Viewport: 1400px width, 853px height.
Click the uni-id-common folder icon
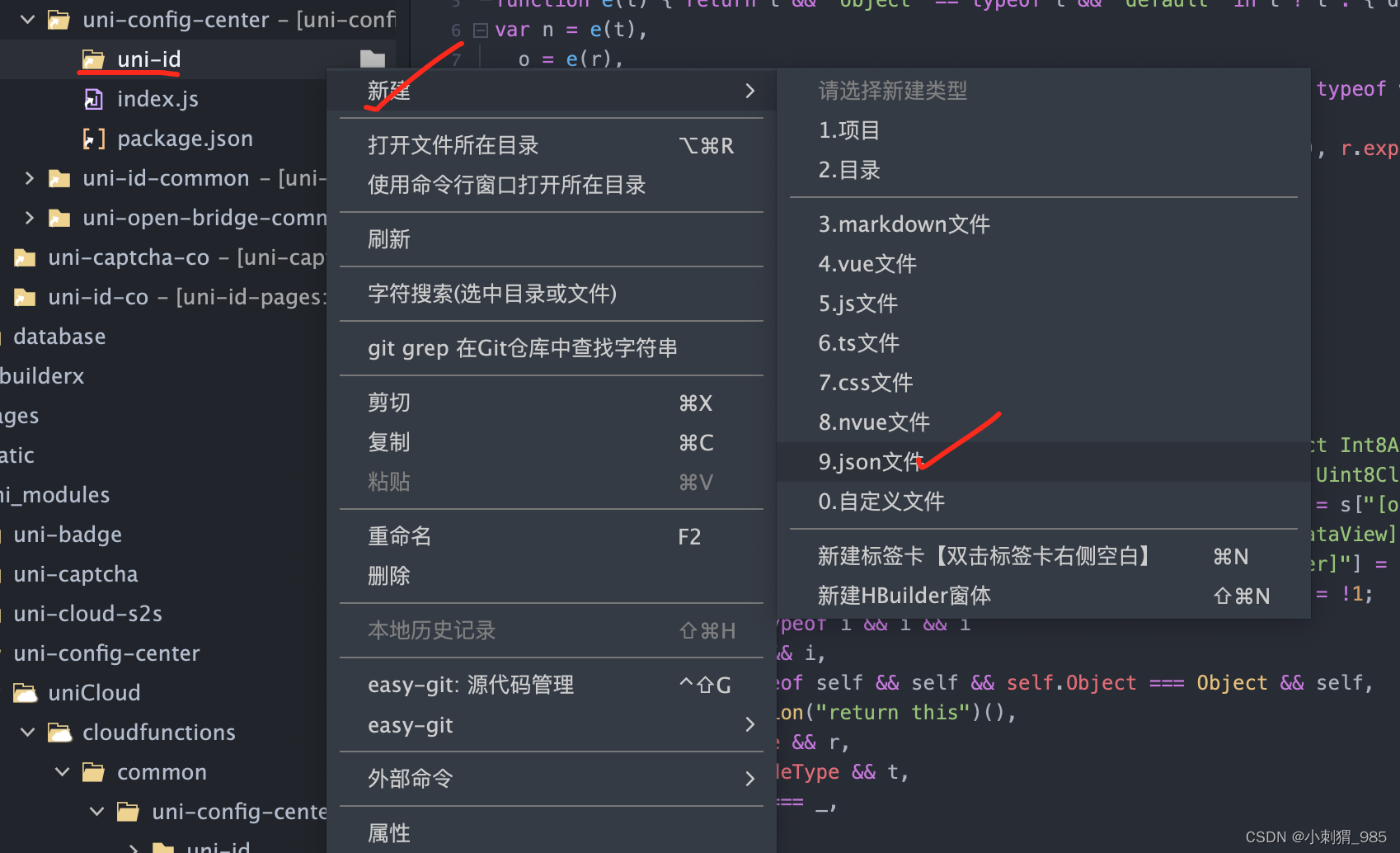[59, 178]
